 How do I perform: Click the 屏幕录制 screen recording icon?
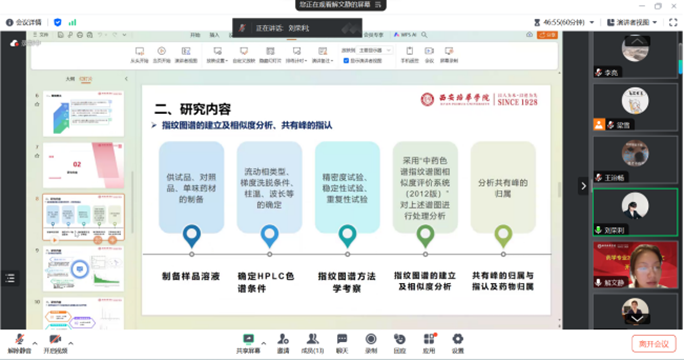point(449,55)
